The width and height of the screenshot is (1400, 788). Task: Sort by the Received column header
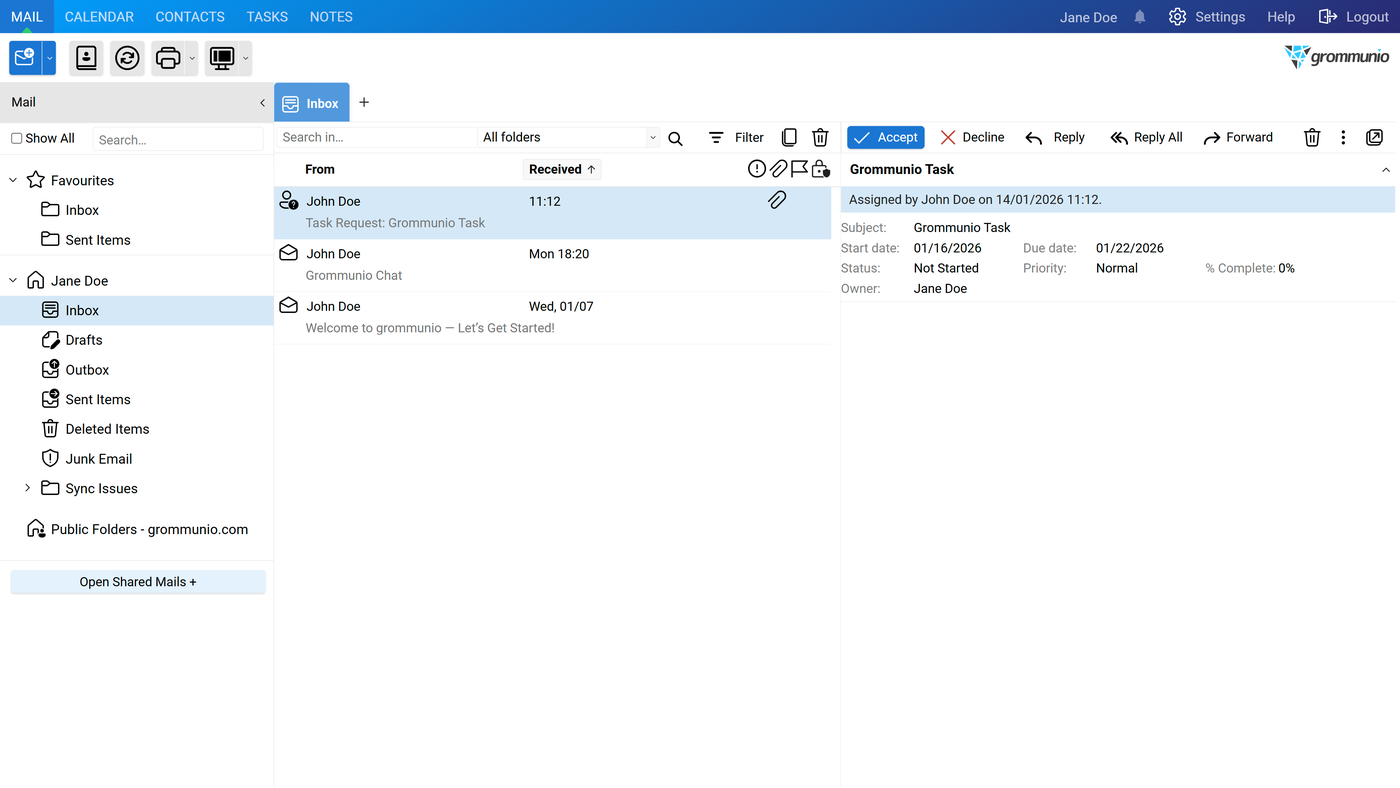[x=562, y=170]
